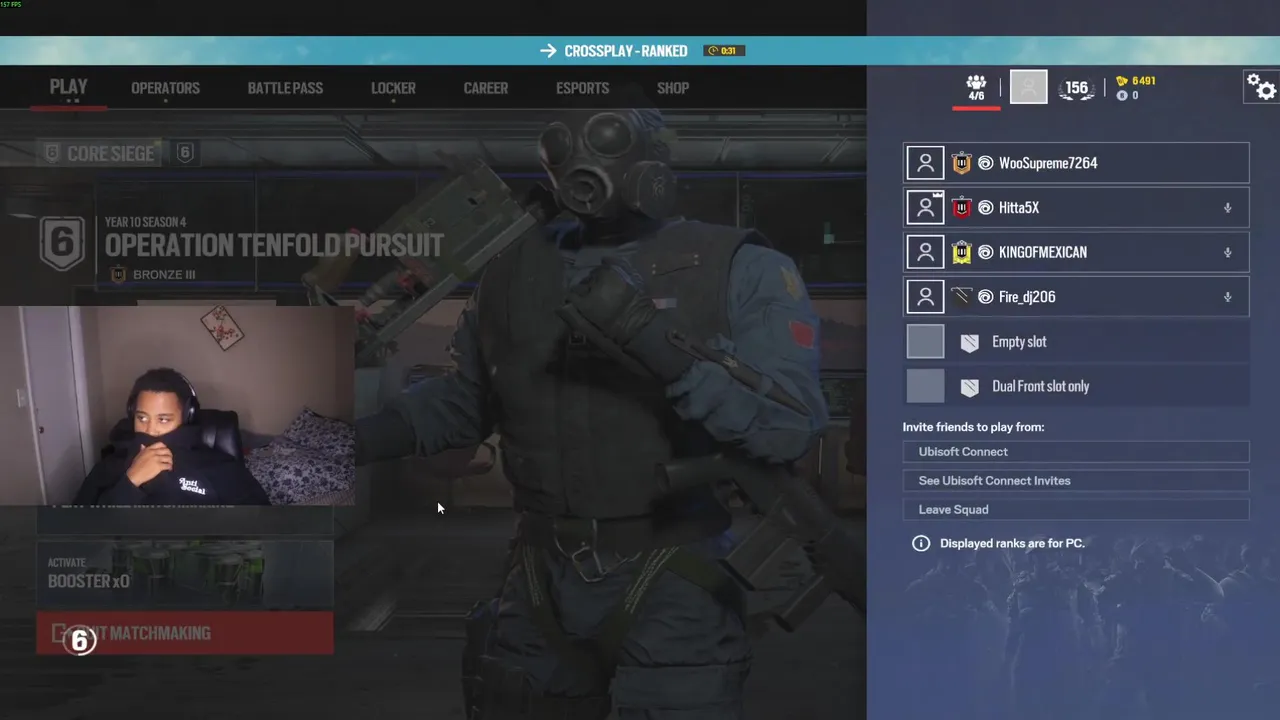1280x720 pixels.
Task: Open your player profile avatar
Action: tap(1028, 87)
